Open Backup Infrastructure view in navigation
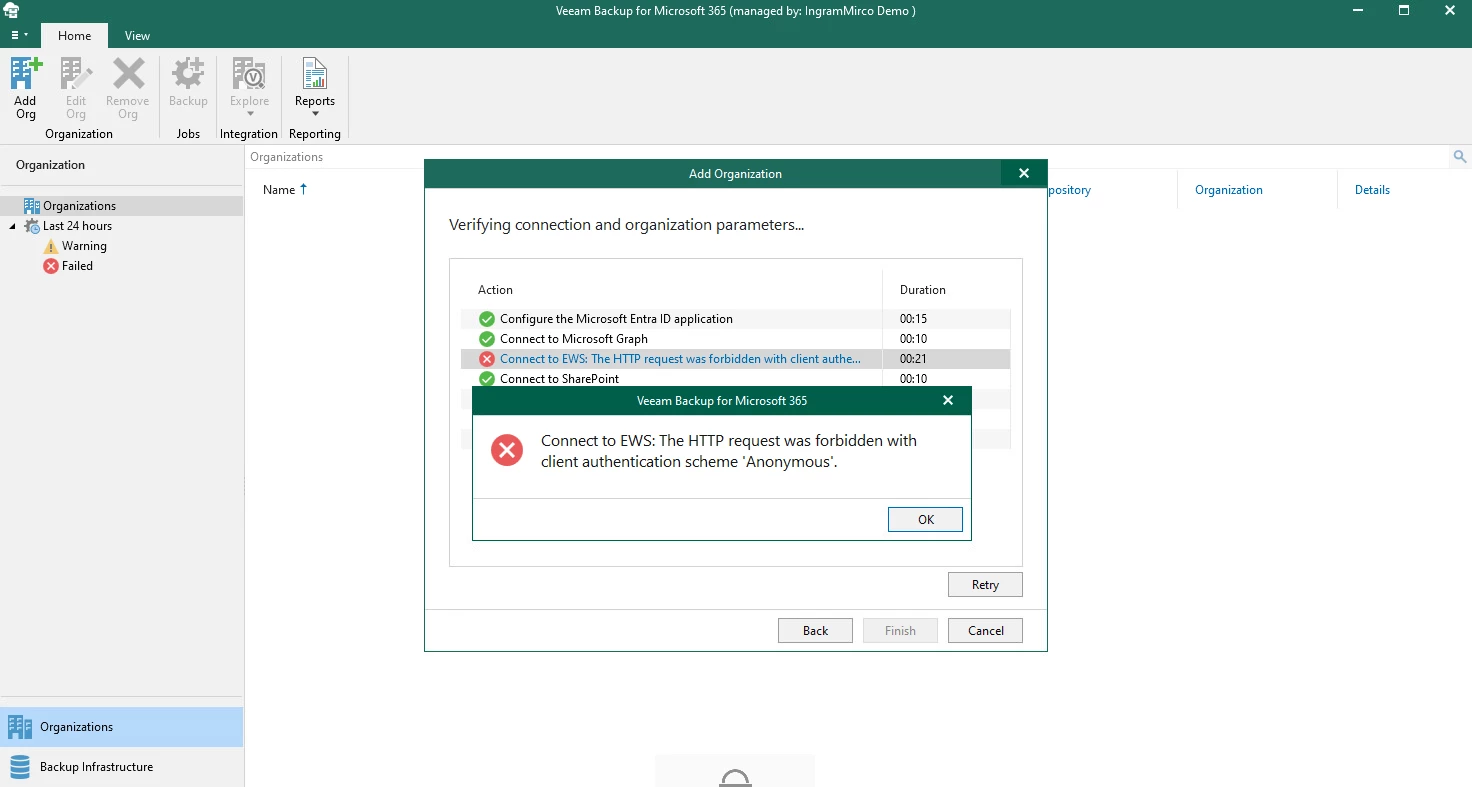Screen dimensions: 1472x787 (121, 767)
